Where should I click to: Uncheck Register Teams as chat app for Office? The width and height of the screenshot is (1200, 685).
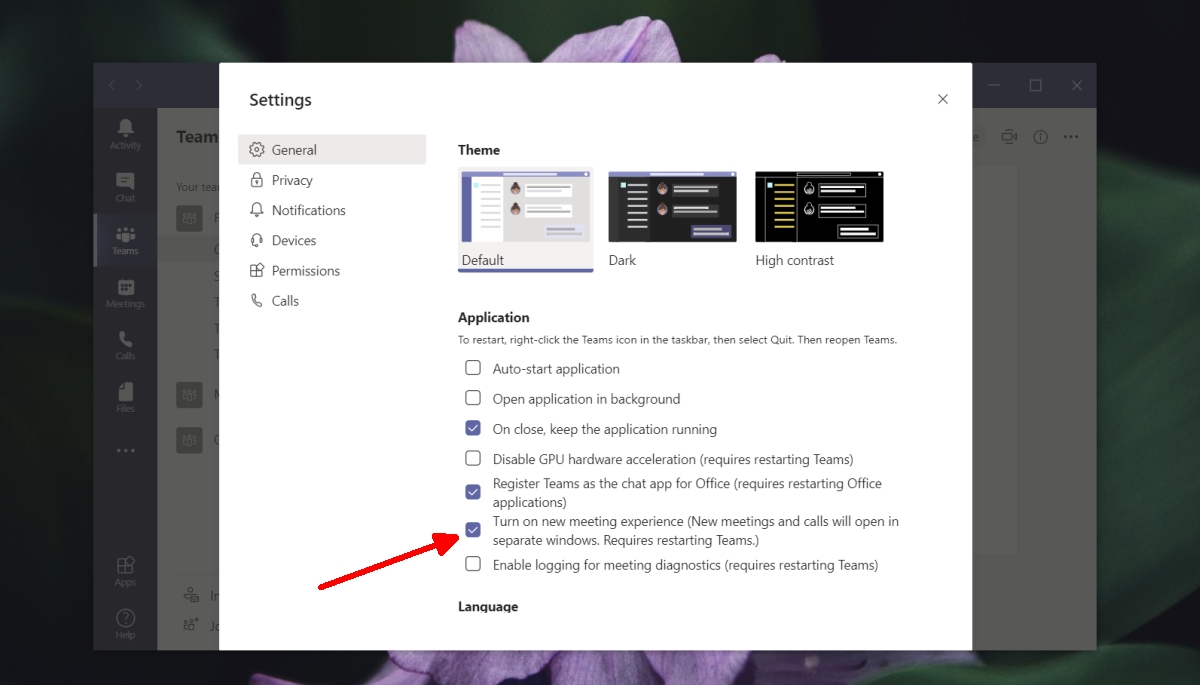pos(473,492)
